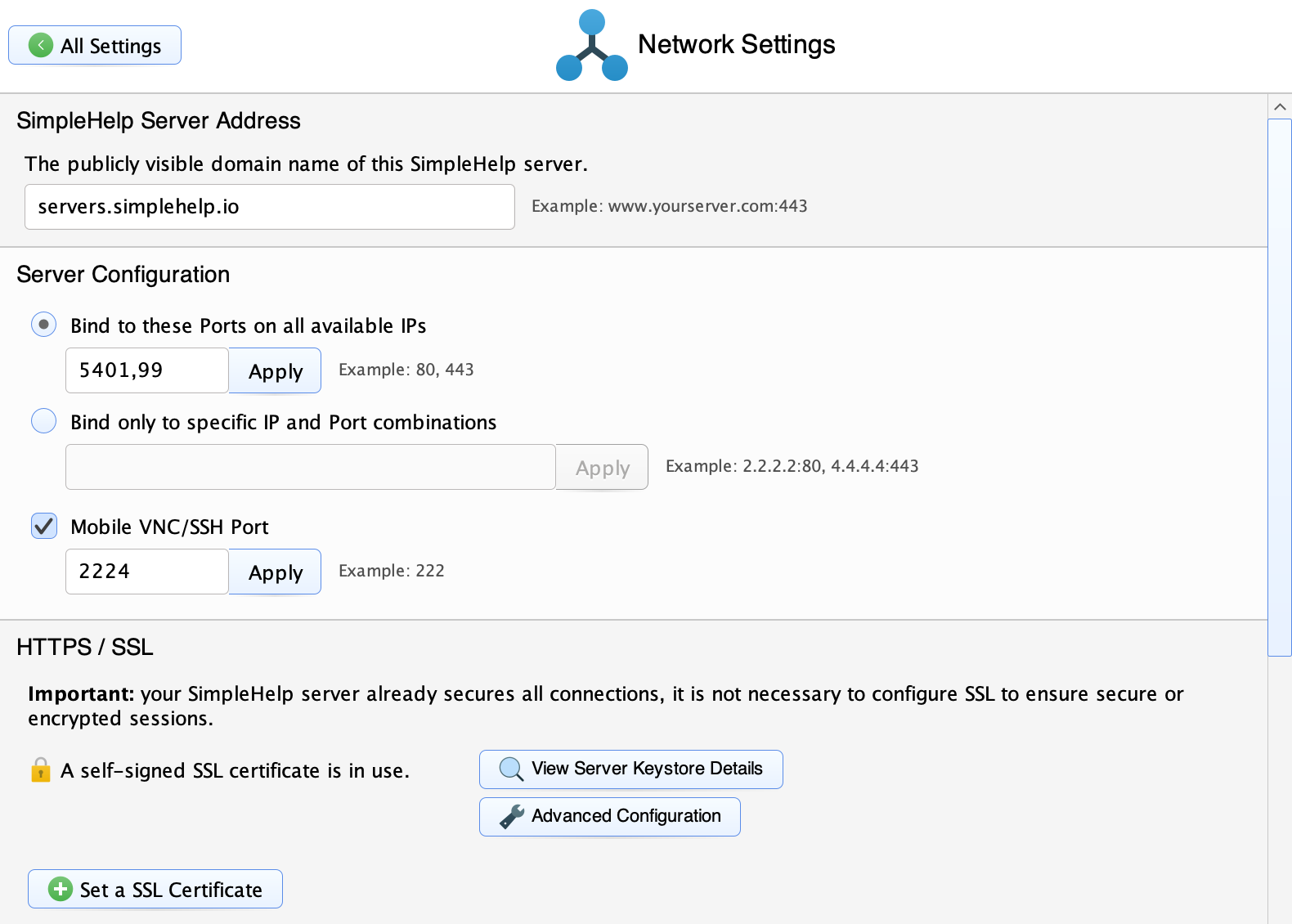Click the Bind only to specific IP and Port combinations label

tap(284, 422)
